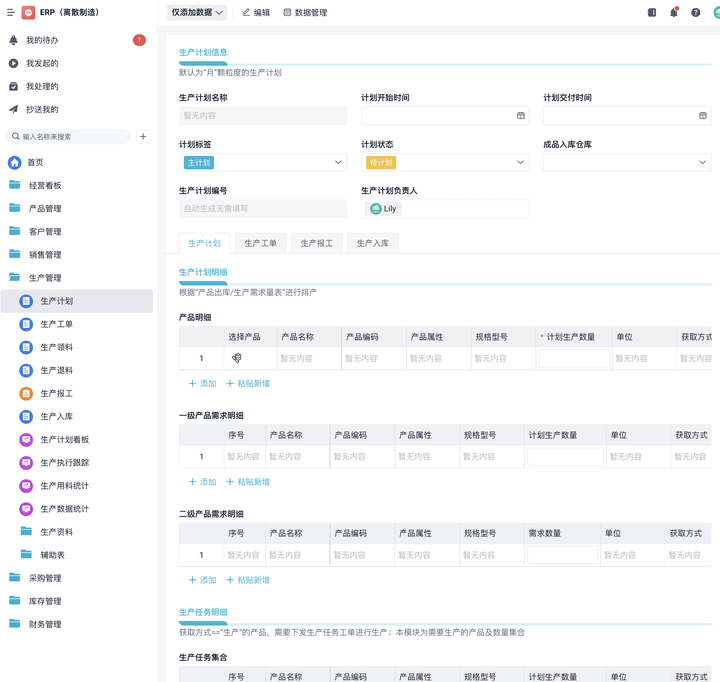Click 添加 under 产品明细 table
Image resolution: width=720 pixels, height=682 pixels.
[203, 384]
